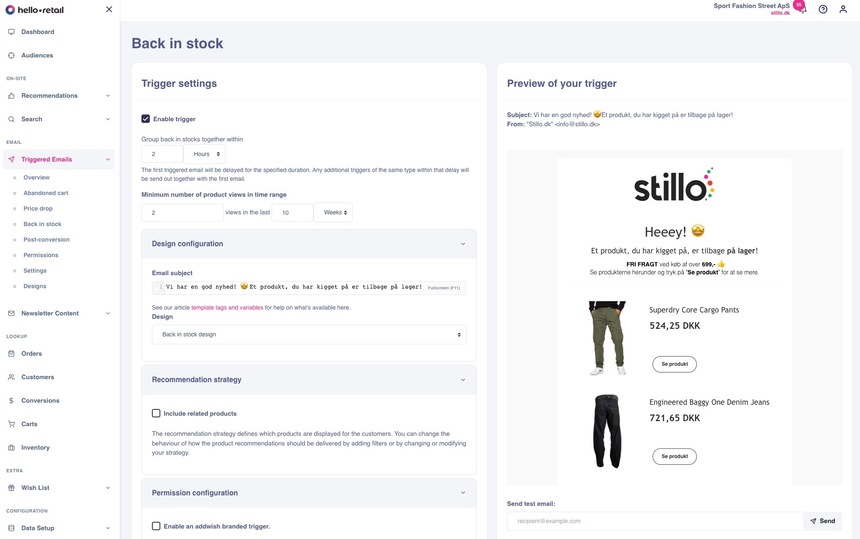Click the test email recipient field
Screen dimensions: 860x539
(x=655, y=521)
